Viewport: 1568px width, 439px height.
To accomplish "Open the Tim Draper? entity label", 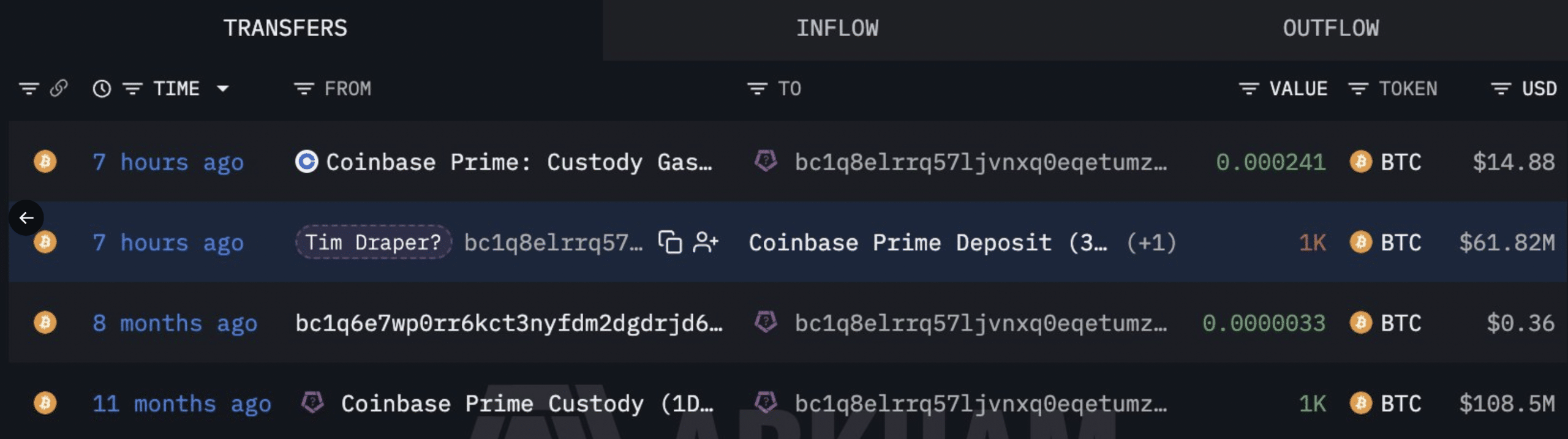I will [374, 242].
